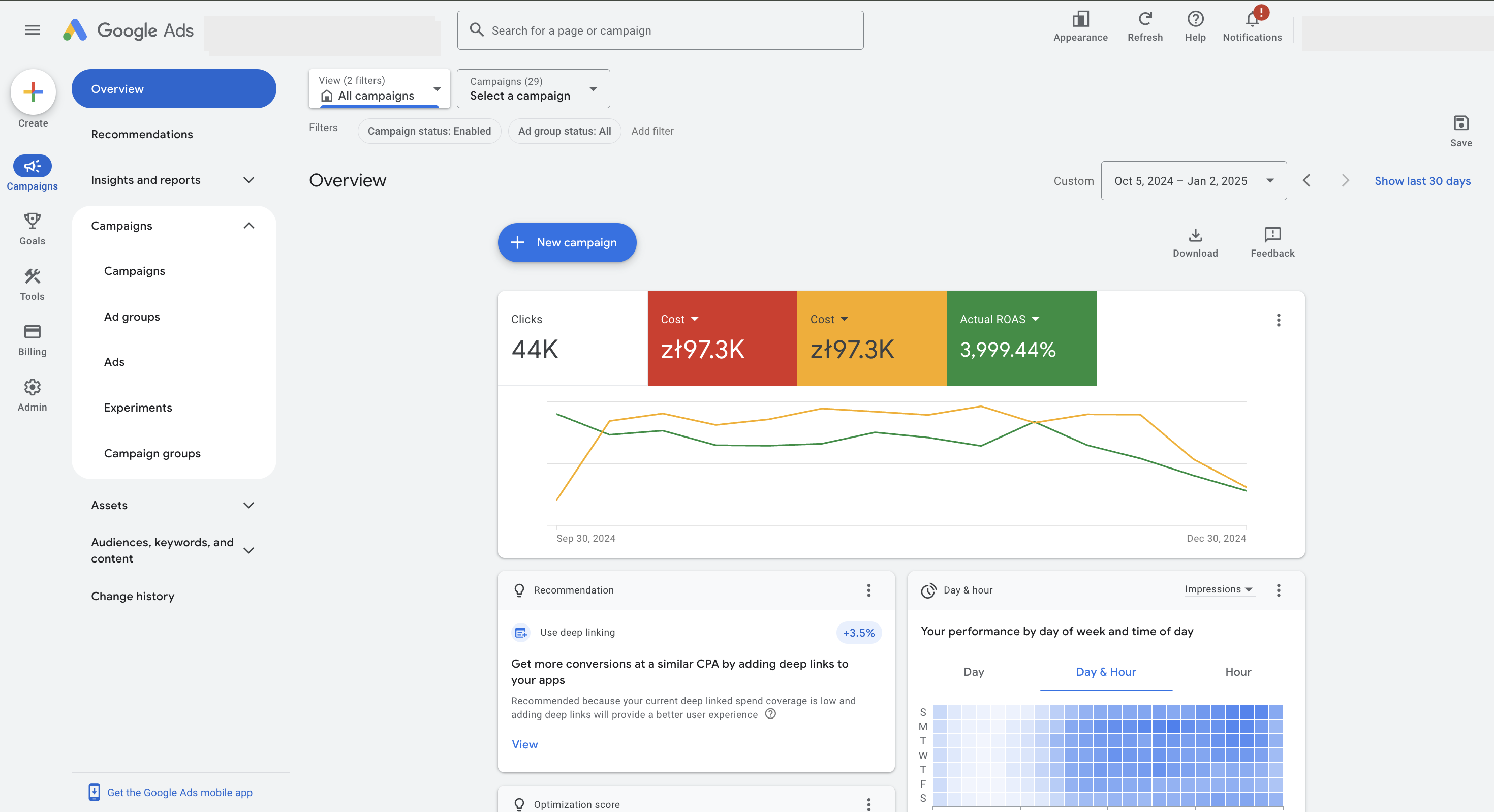Change the yellow Cost metric dropdown

tap(829, 320)
